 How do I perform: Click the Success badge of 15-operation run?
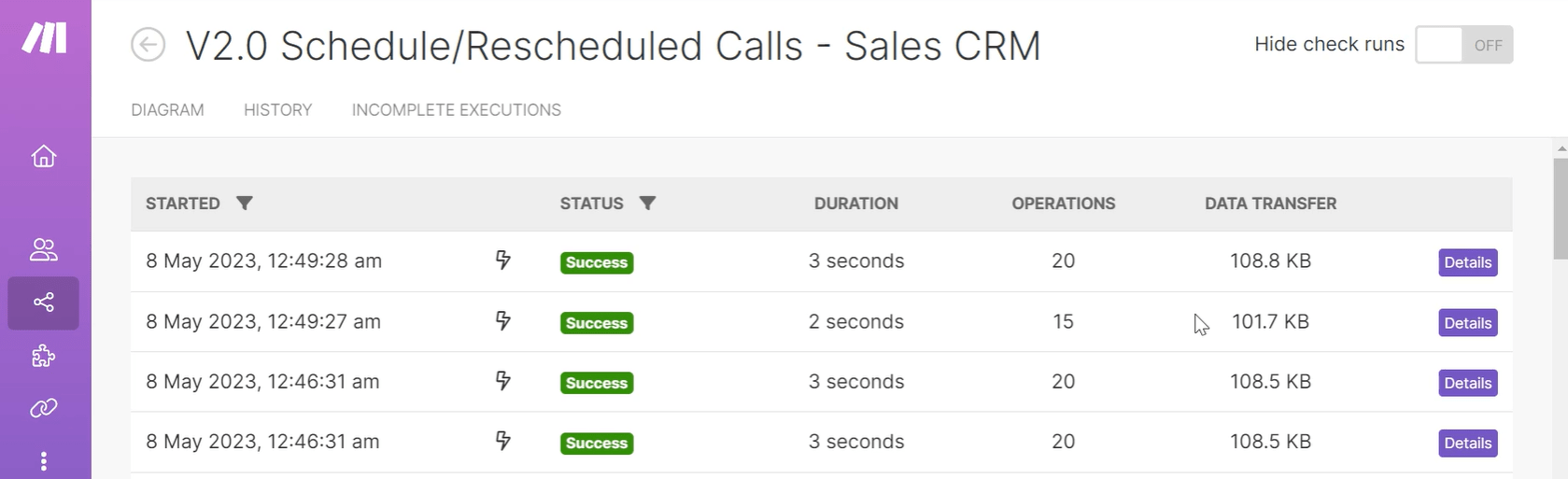(597, 323)
